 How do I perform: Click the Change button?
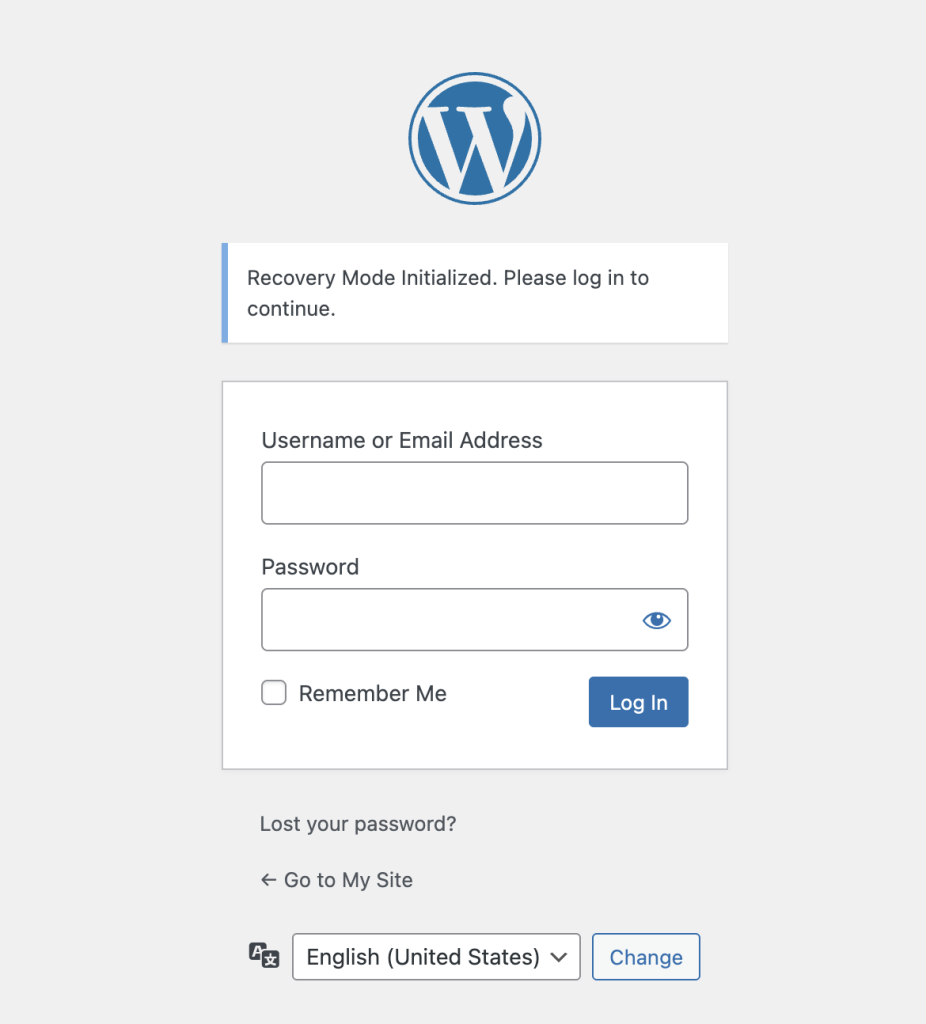click(x=646, y=957)
